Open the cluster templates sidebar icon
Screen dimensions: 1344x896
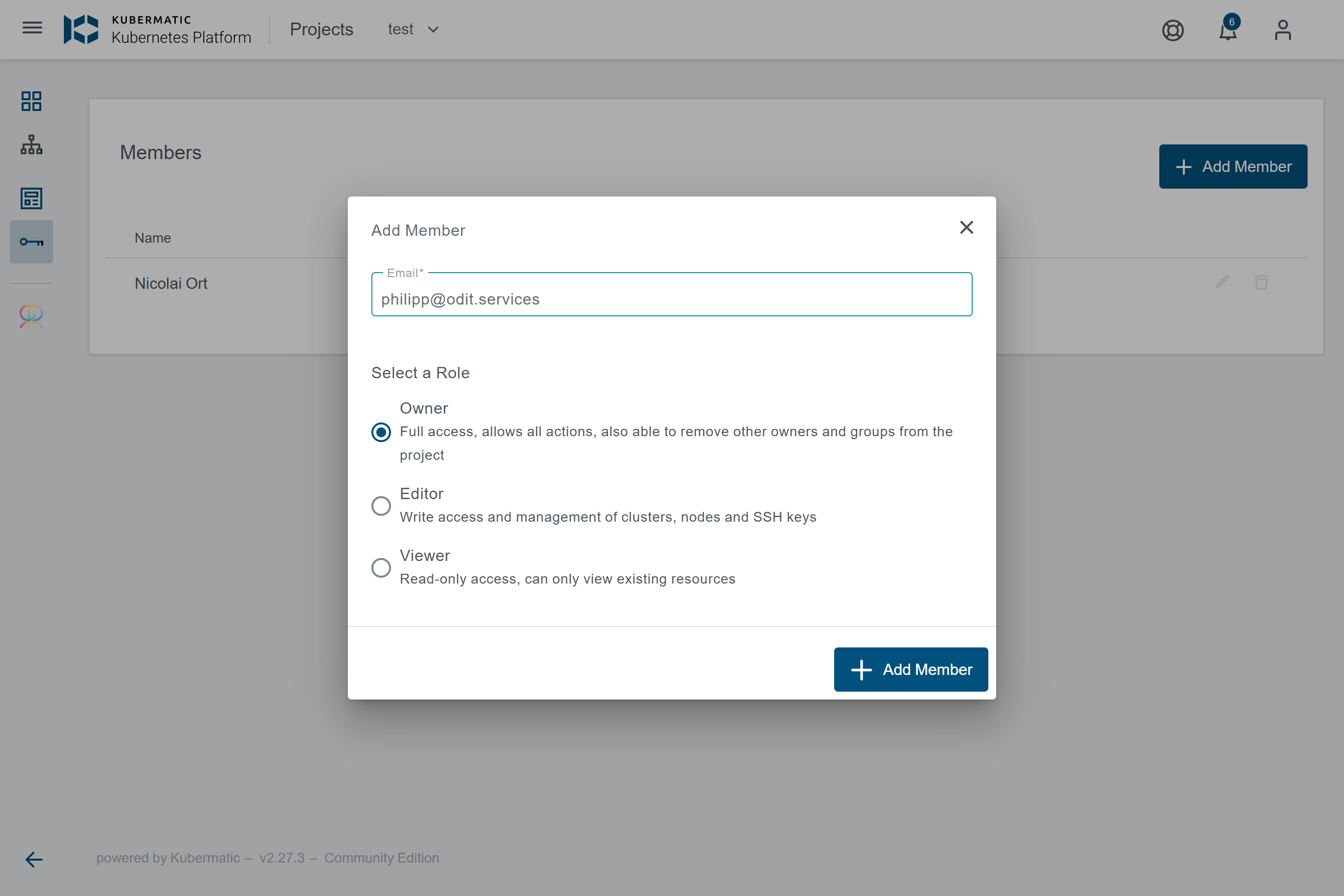click(31, 198)
